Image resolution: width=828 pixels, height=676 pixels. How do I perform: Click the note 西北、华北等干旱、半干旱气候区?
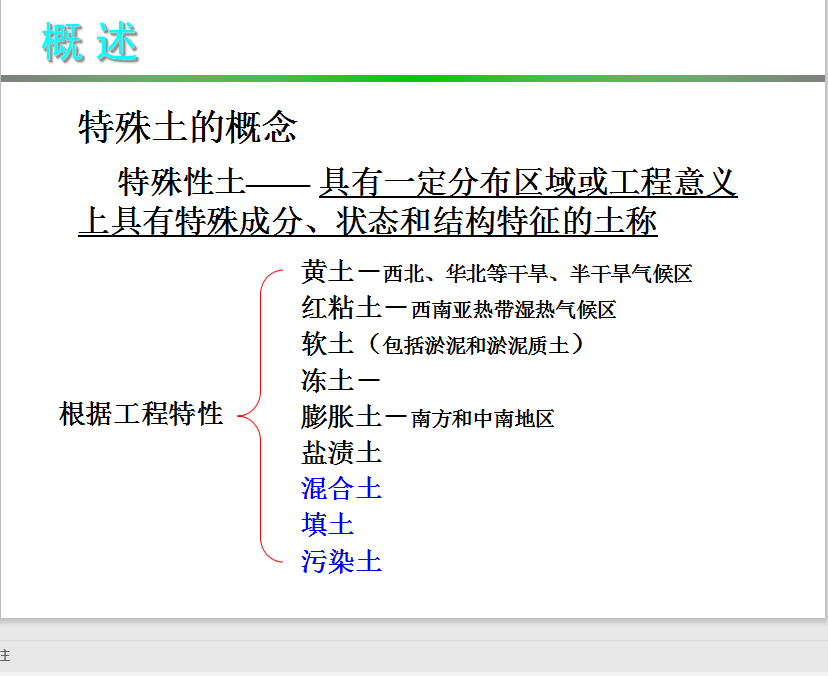click(538, 274)
